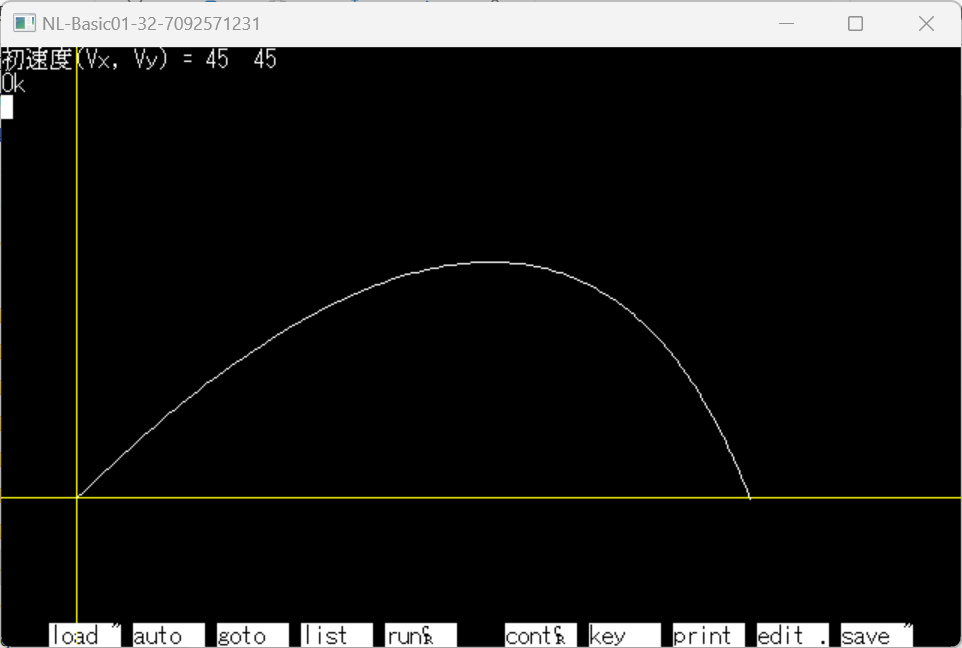Click the 'load' function key label

pos(85,635)
